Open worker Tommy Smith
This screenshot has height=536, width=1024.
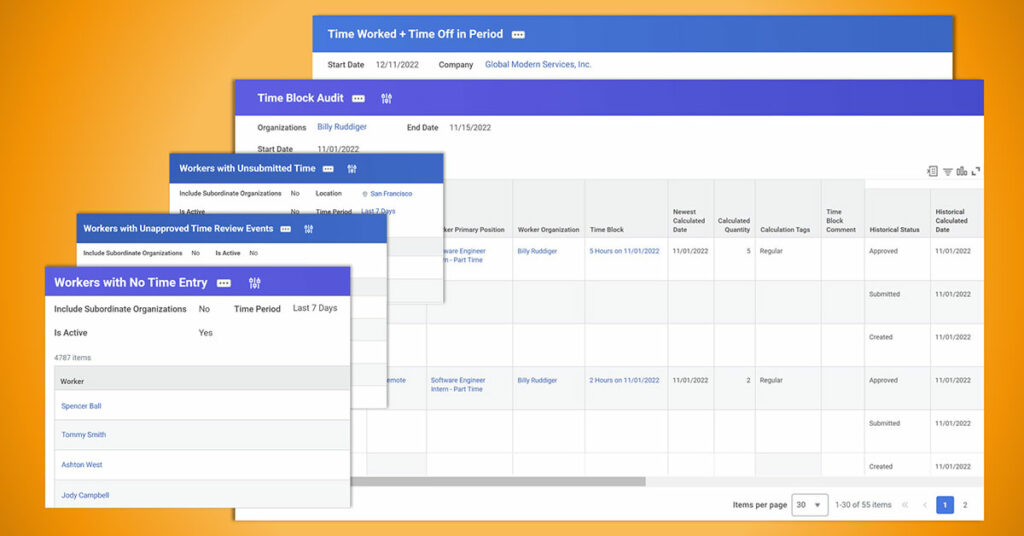tap(84, 435)
